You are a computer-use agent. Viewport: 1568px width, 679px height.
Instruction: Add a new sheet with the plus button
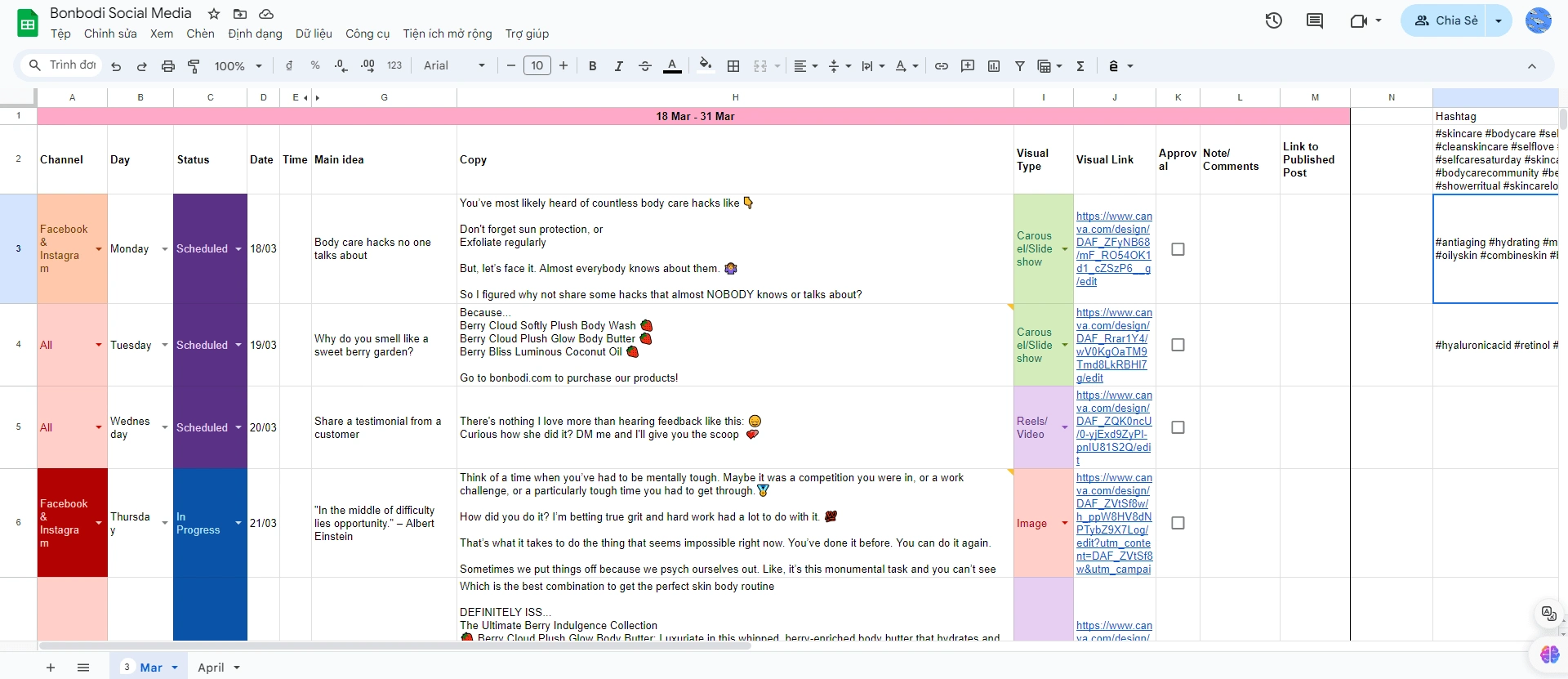pyautogui.click(x=51, y=668)
